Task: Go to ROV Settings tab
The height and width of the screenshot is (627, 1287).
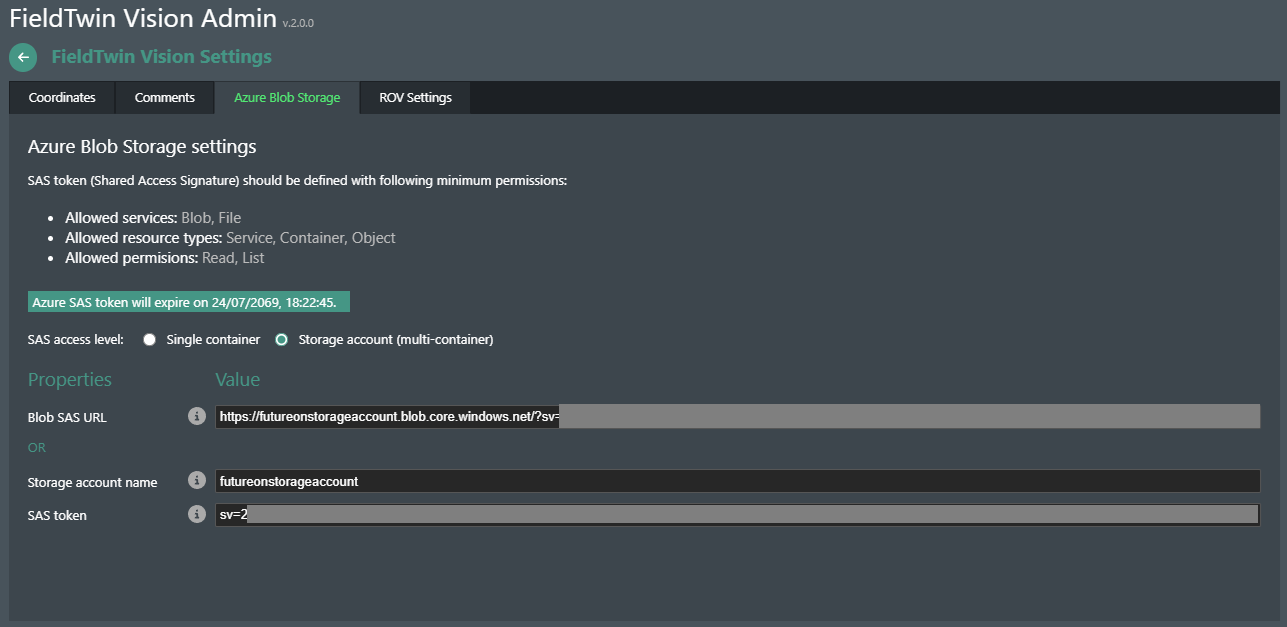Action: click(415, 98)
